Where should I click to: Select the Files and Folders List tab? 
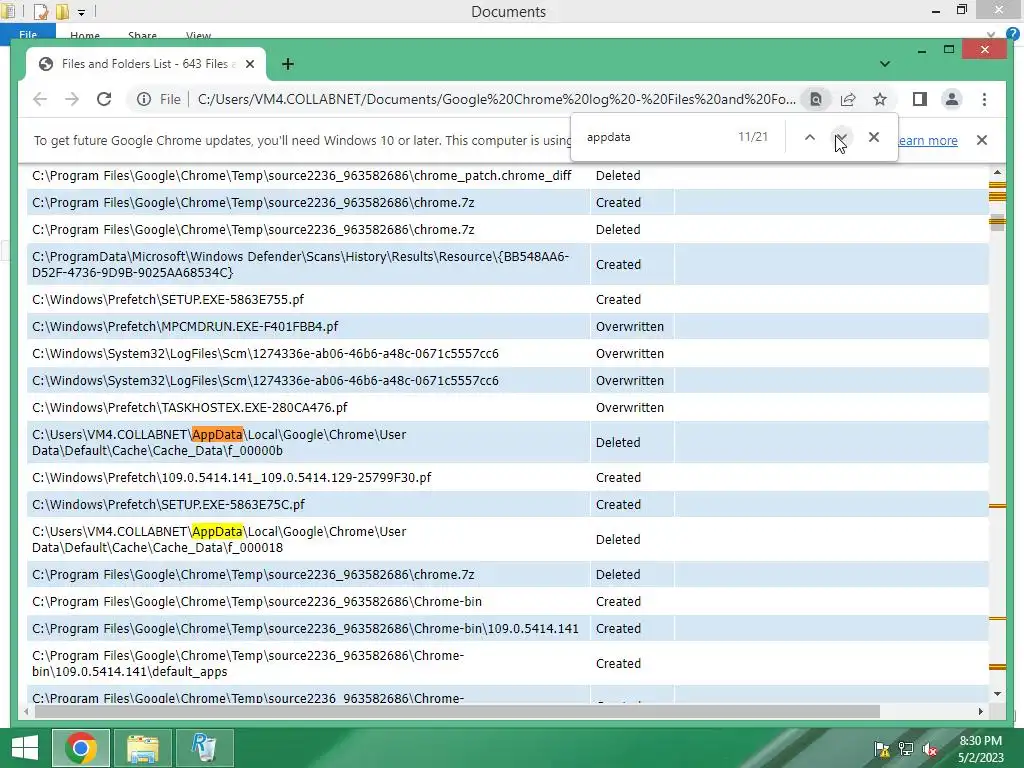pyautogui.click(x=146, y=64)
